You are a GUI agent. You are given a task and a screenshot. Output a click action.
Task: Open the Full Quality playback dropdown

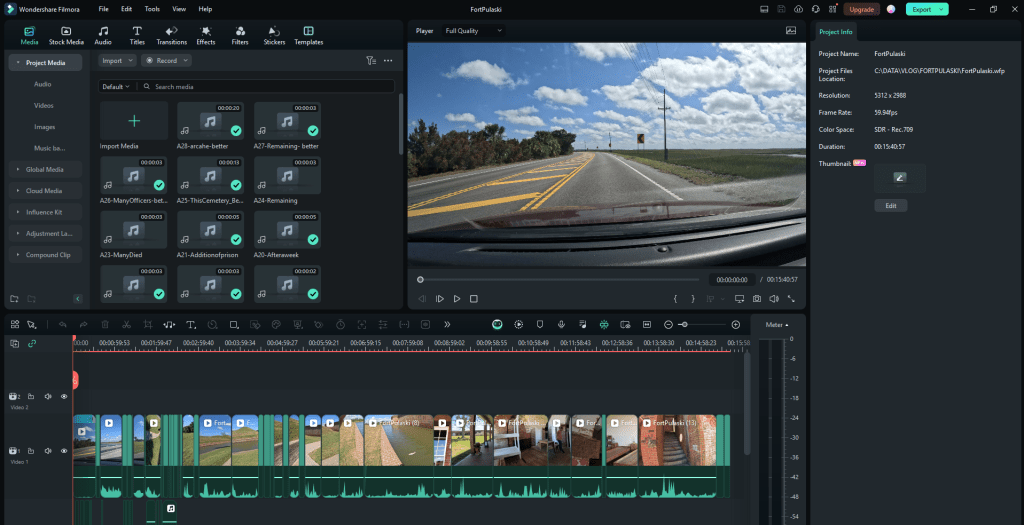473,31
